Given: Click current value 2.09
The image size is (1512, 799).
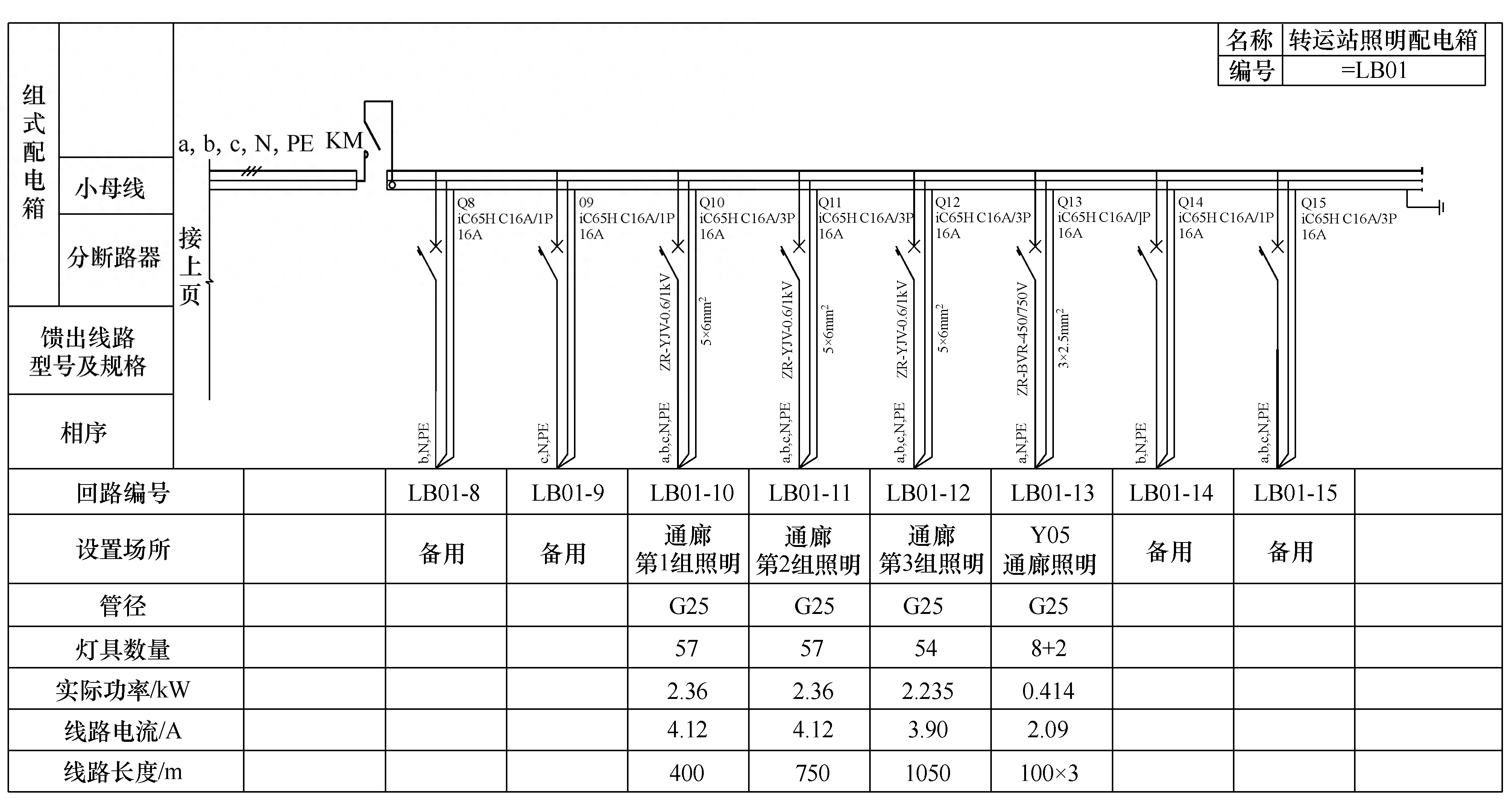Looking at the screenshot, I should pos(1047,730).
